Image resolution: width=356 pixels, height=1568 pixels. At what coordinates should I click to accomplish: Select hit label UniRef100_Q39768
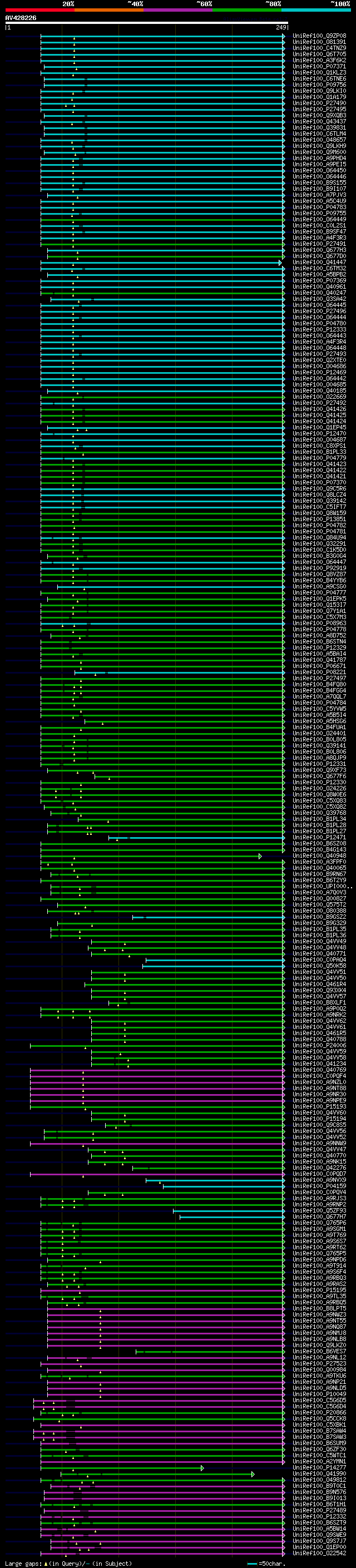tap(319, 813)
